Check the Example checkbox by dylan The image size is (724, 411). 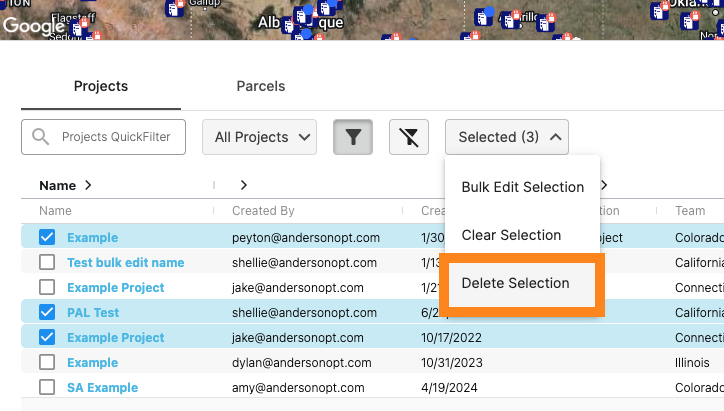(x=47, y=362)
